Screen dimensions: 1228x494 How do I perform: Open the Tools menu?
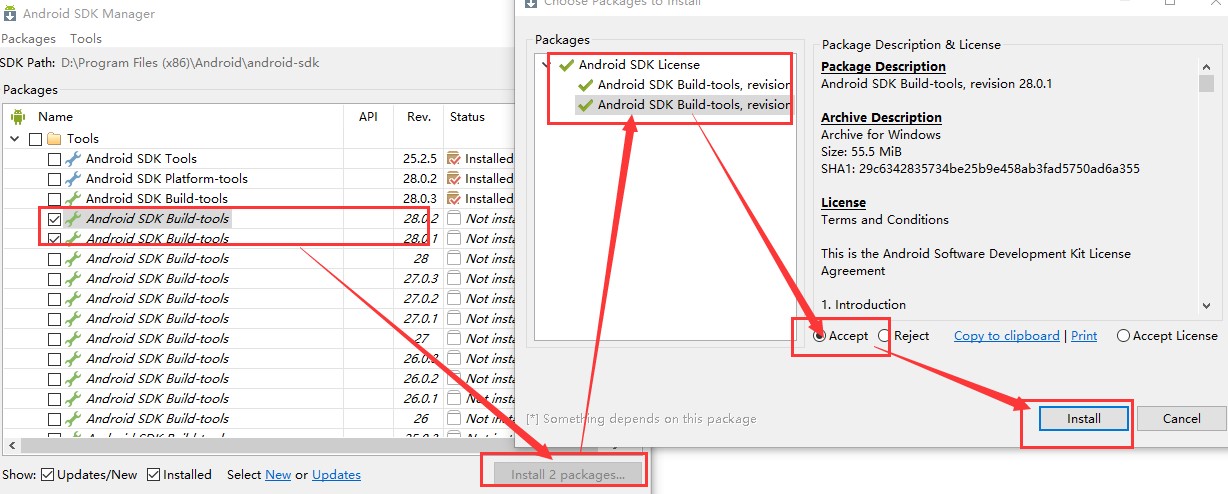click(x=86, y=38)
